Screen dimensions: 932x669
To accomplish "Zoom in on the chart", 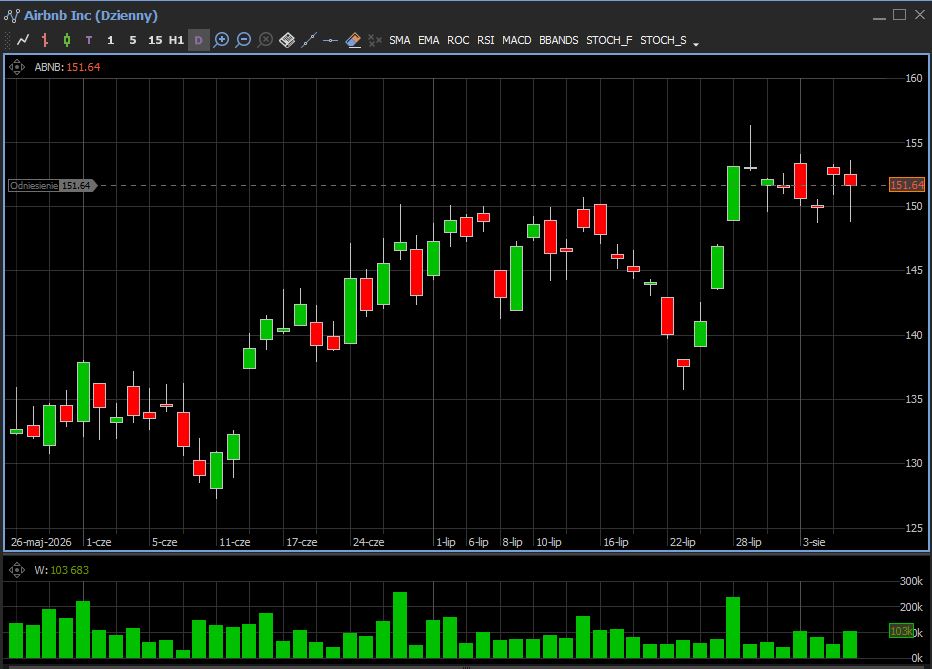I will (221, 40).
